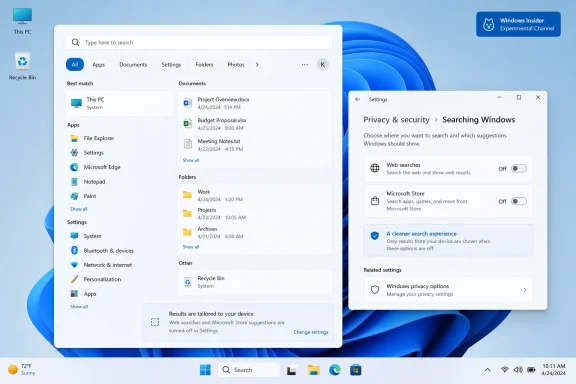Open battery status in system tray
Viewport: 576px width, 384px height.
(x=531, y=370)
